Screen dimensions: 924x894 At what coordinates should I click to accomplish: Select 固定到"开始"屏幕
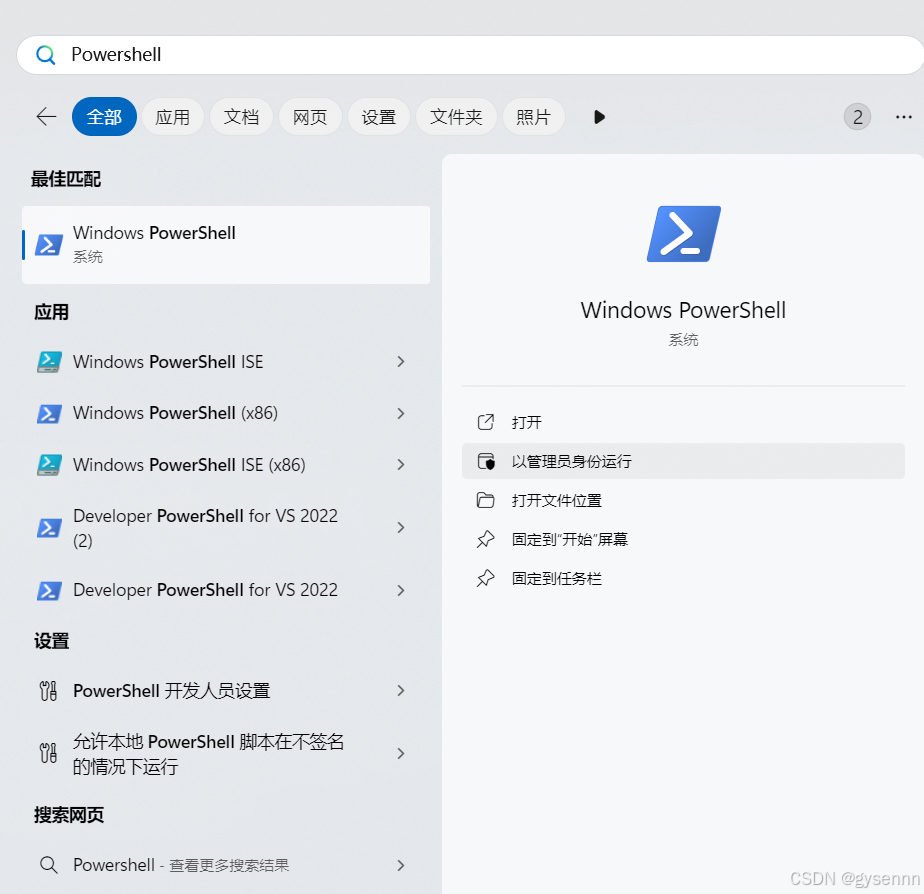coord(683,539)
